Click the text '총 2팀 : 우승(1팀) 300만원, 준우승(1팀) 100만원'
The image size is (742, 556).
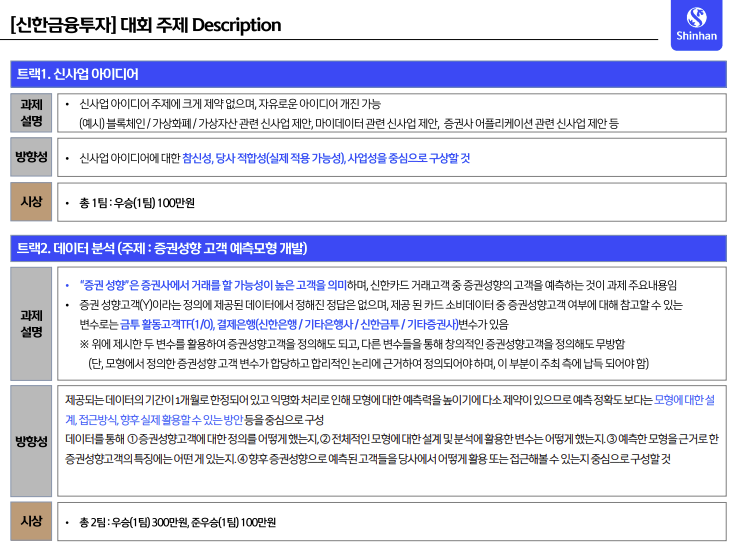click(x=177, y=522)
